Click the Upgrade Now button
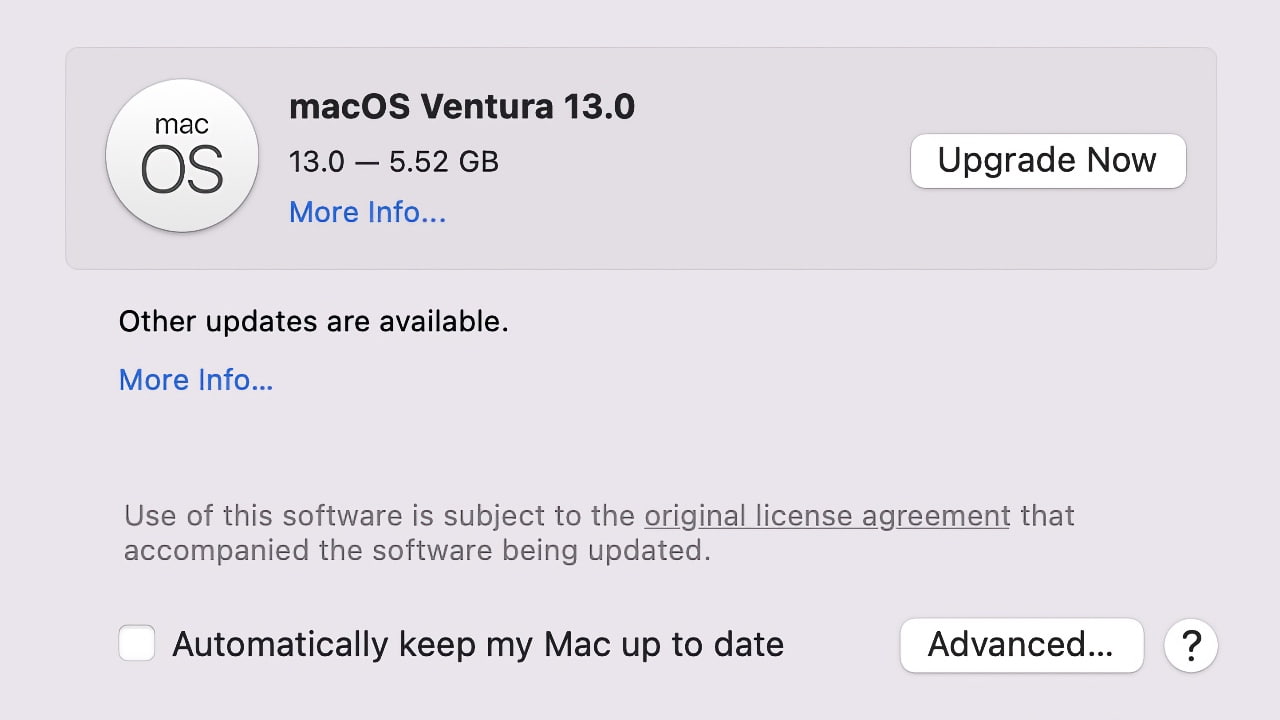 [x=1047, y=161]
